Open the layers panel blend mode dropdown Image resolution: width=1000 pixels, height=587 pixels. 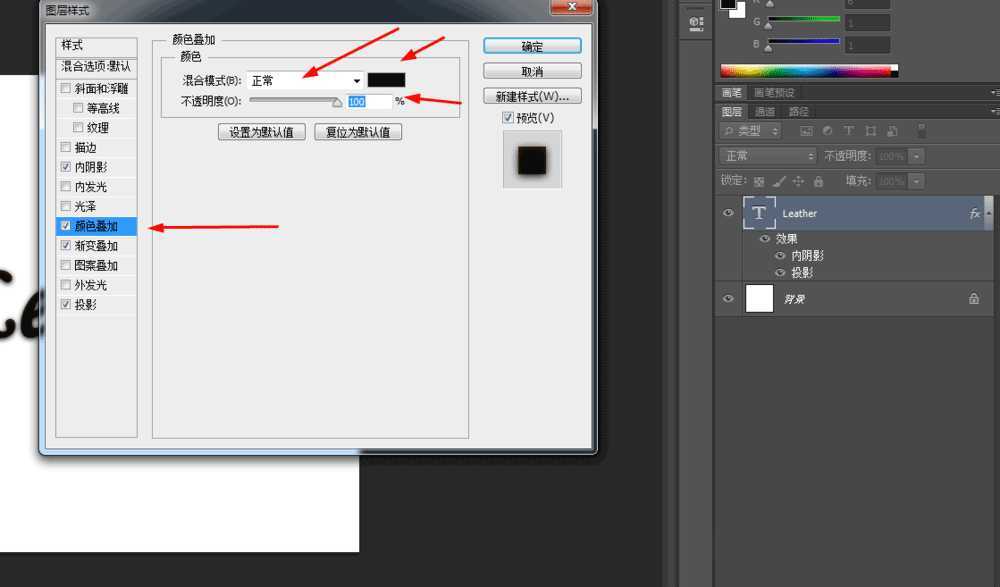click(x=766, y=155)
